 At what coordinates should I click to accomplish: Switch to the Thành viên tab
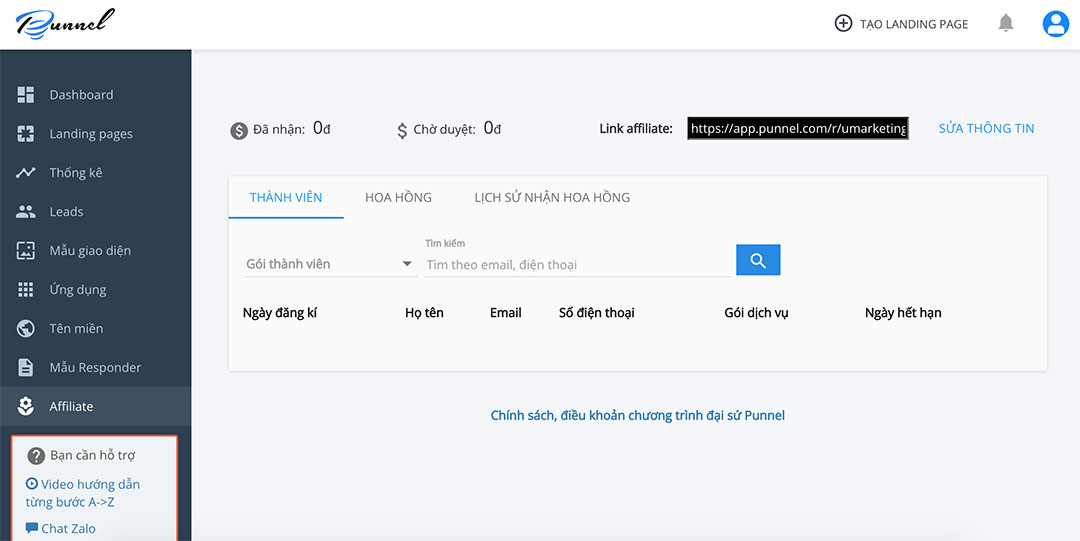286,198
